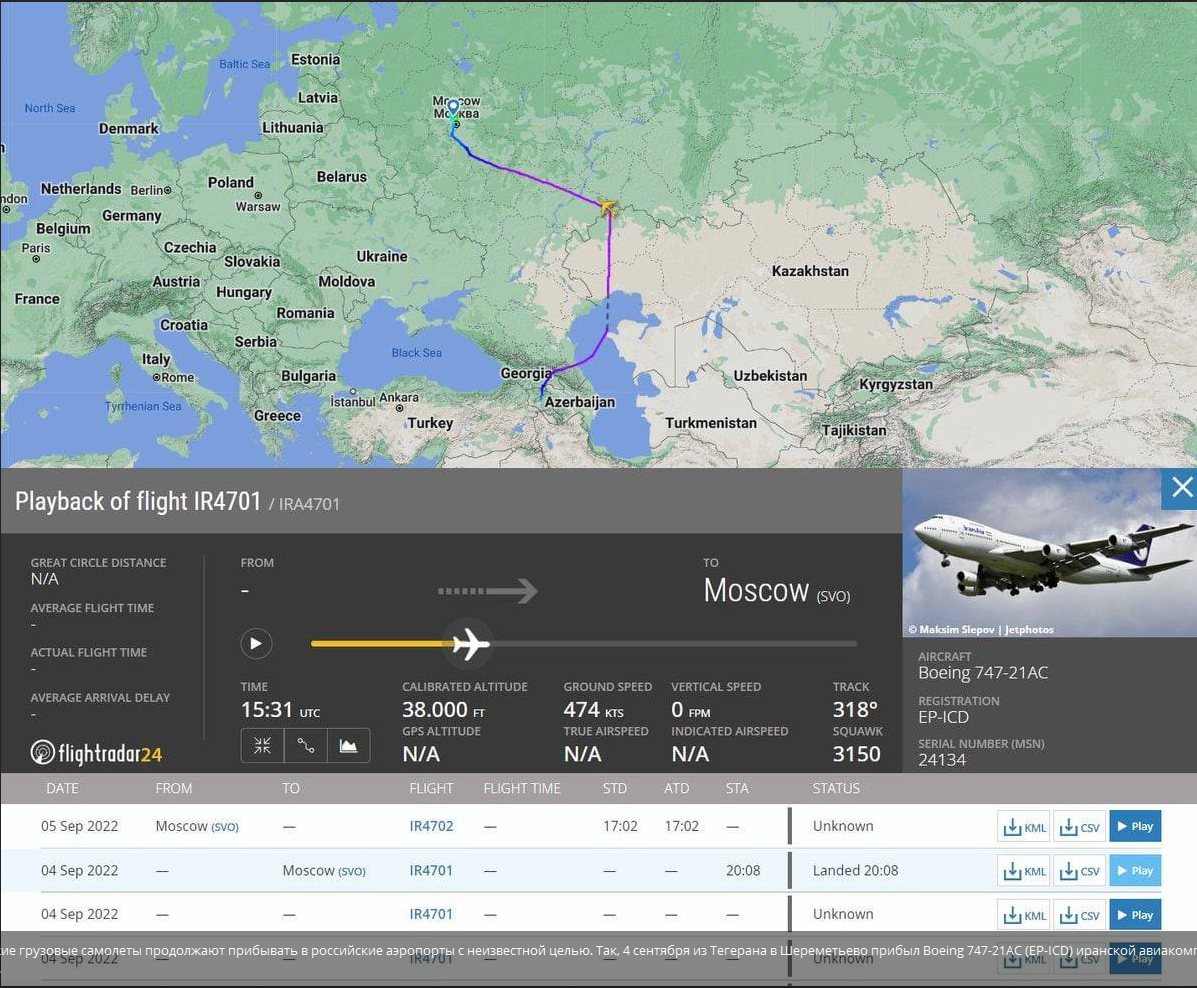Click the FLIGHT column header
This screenshot has height=988, width=1197.
pyautogui.click(x=431, y=788)
